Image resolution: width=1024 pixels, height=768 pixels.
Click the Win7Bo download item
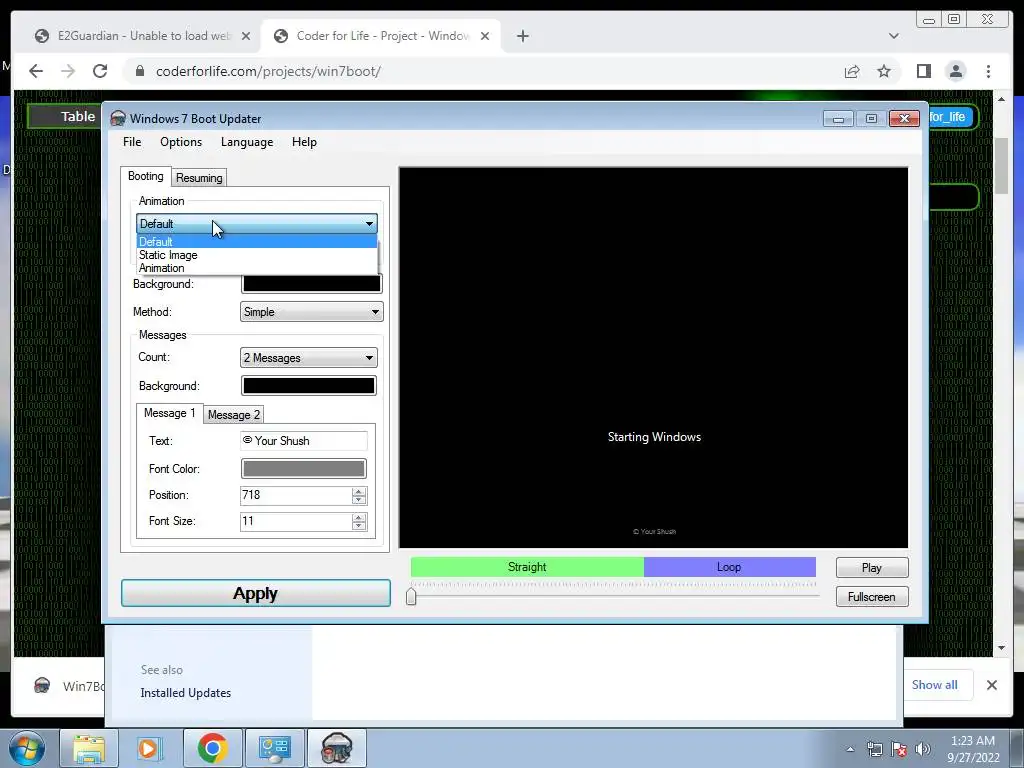click(x=69, y=686)
